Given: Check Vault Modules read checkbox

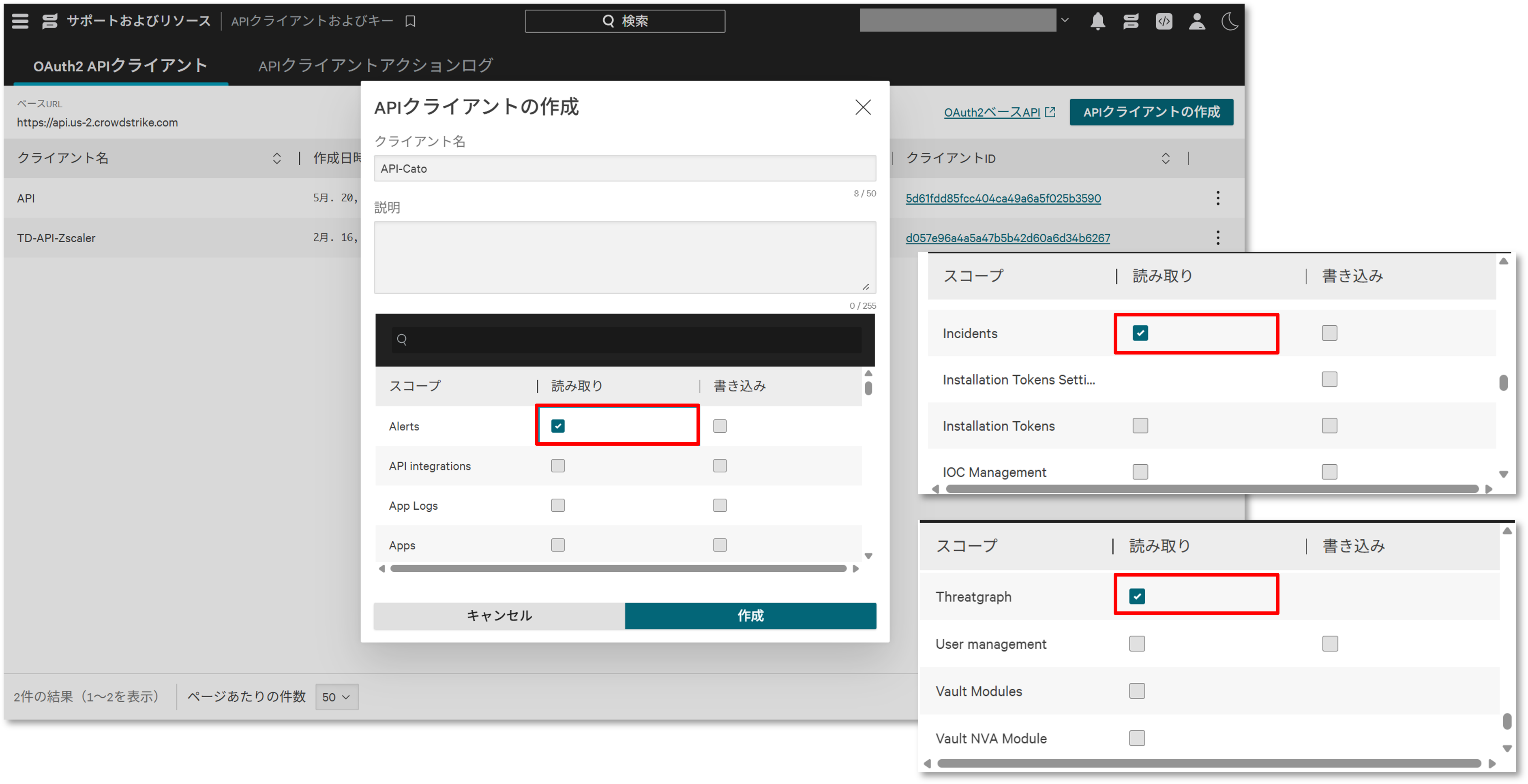Looking at the screenshot, I should 1137,691.
